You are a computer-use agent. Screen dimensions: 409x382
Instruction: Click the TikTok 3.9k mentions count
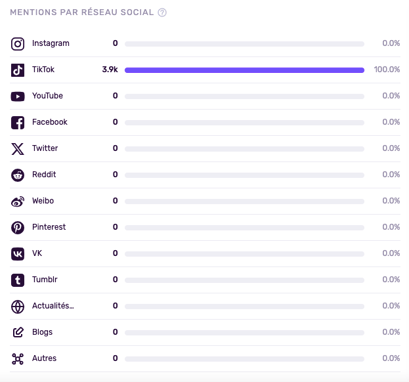tap(110, 70)
